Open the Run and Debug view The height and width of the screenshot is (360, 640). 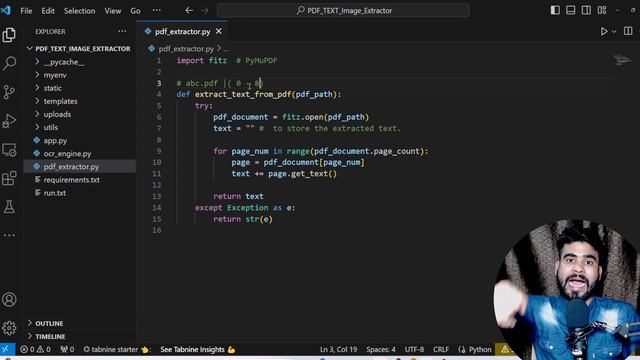tap(9, 121)
